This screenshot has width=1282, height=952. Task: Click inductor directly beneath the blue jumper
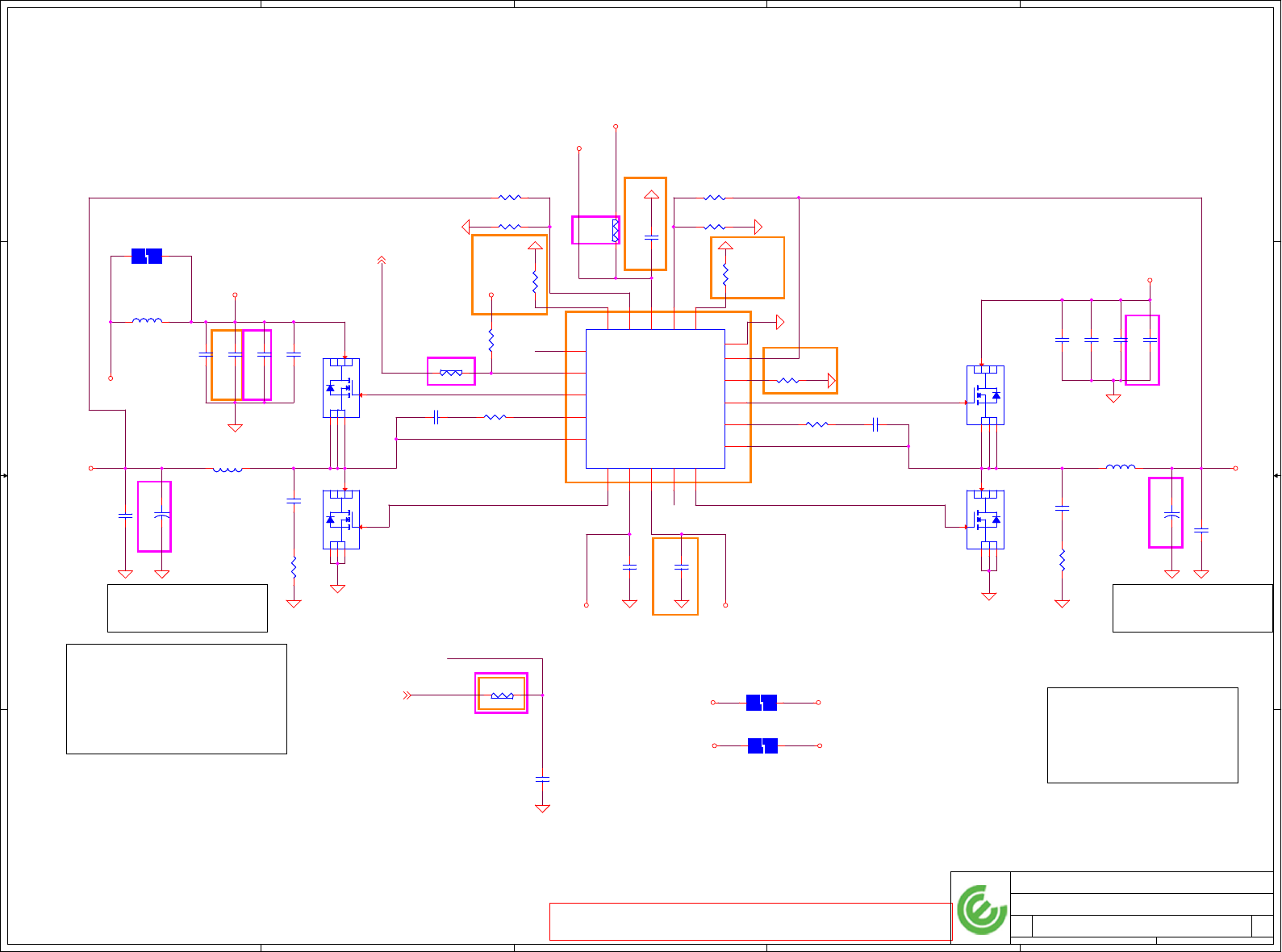click(147, 321)
